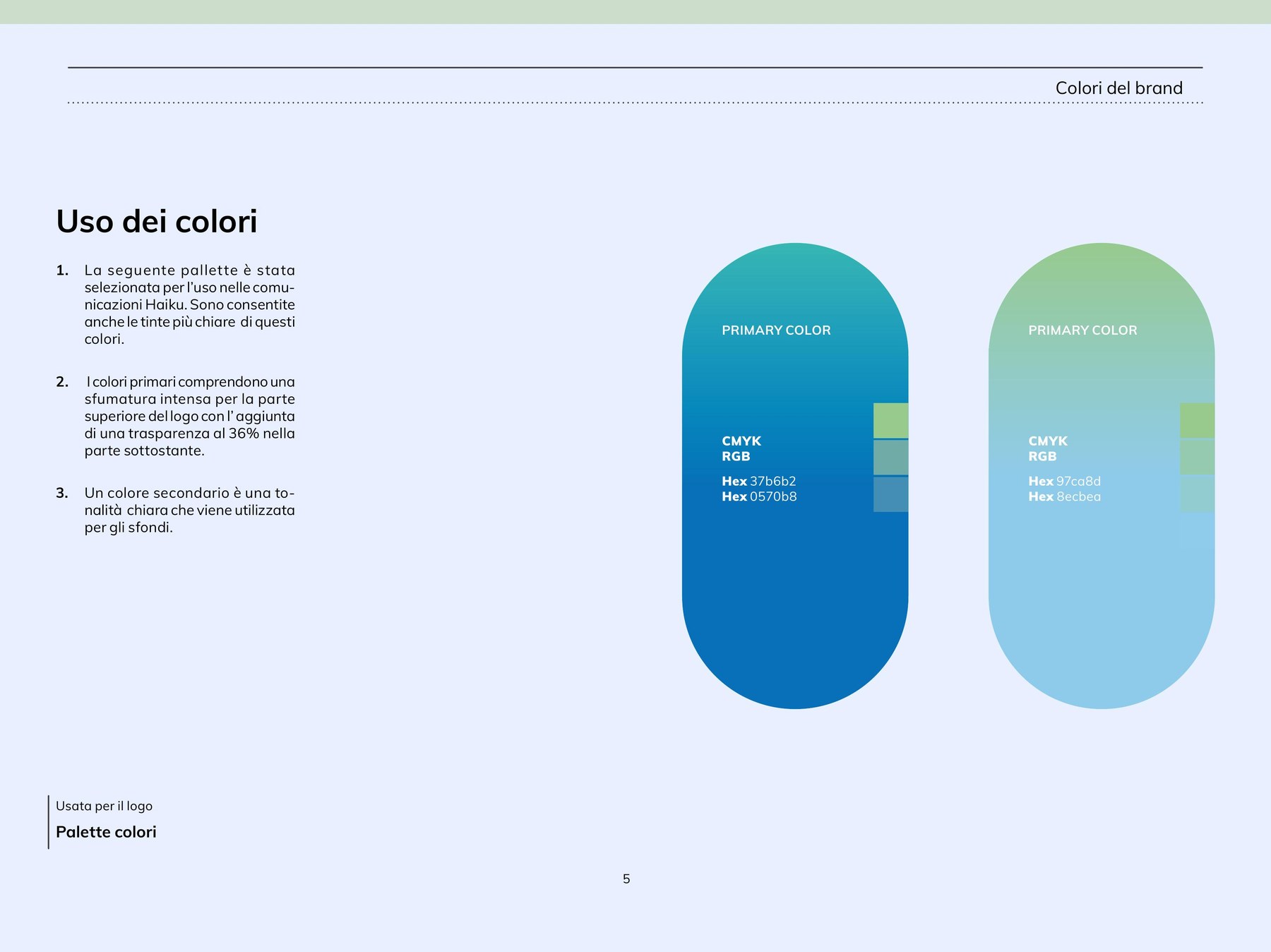
Task: Select the 'Colori del brand' header text
Action: coord(1118,88)
